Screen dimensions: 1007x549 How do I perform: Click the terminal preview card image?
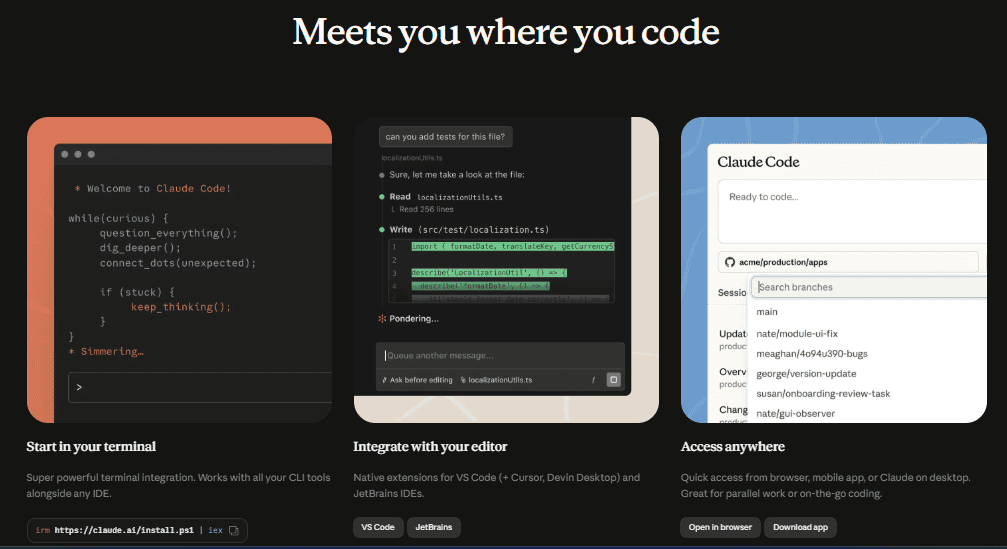pos(179,270)
